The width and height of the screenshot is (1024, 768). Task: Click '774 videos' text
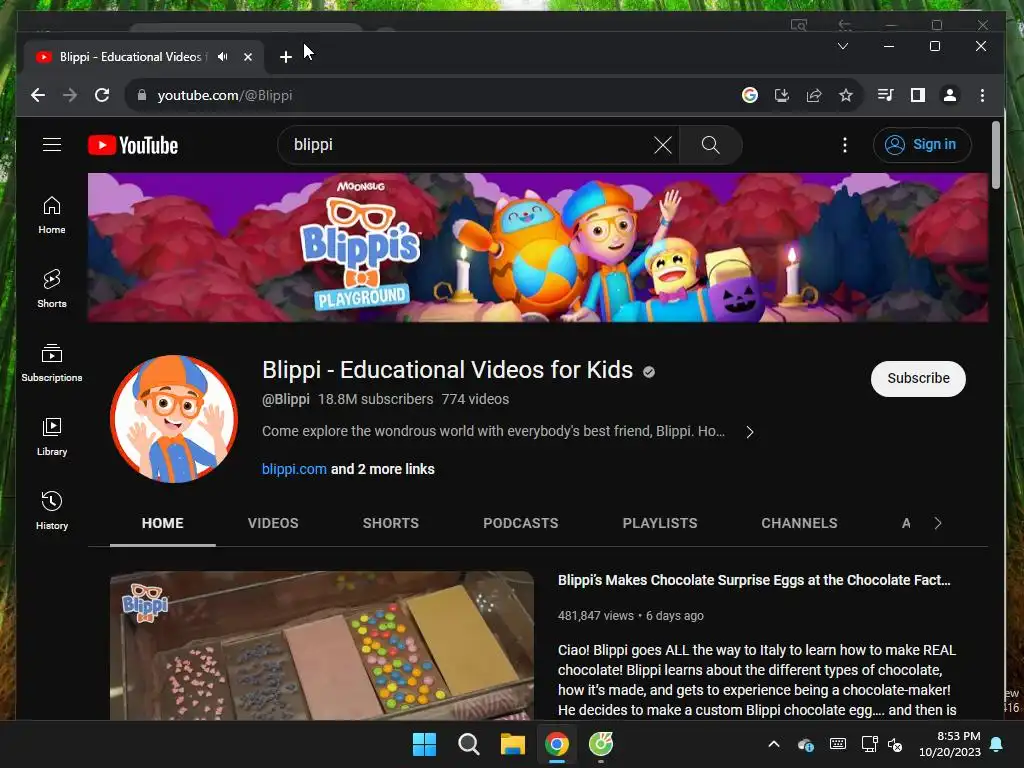point(475,399)
